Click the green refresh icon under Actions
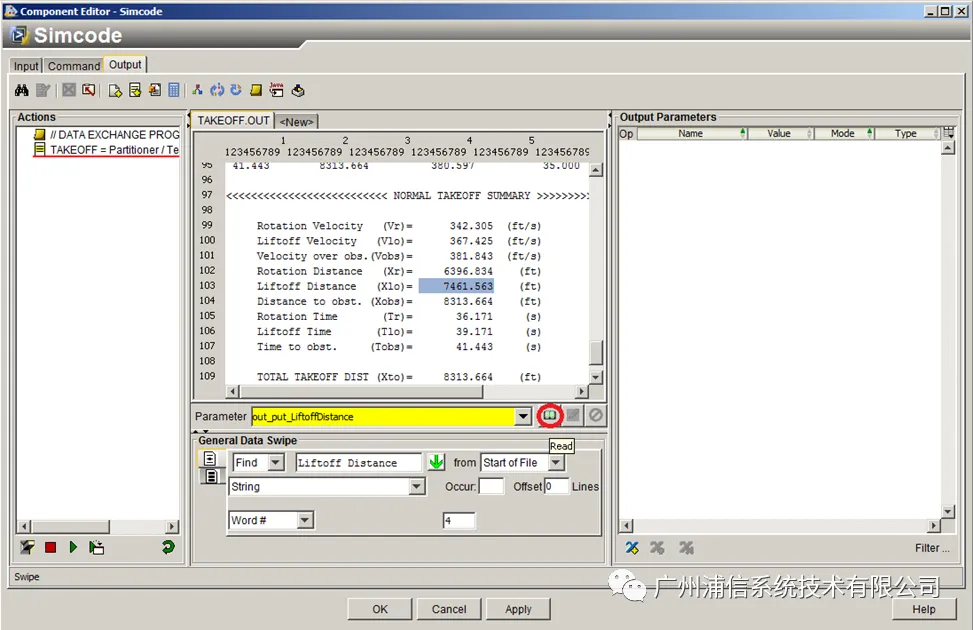The height and width of the screenshot is (630, 973). (168, 547)
